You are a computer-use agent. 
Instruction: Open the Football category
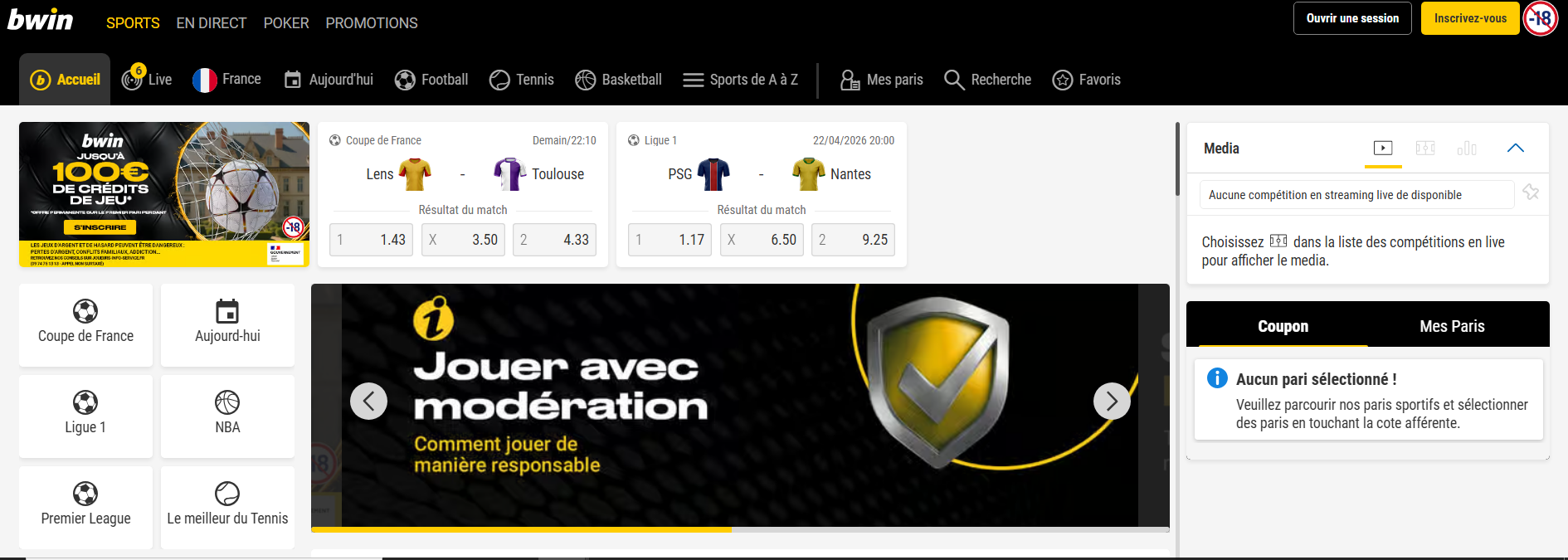431,80
